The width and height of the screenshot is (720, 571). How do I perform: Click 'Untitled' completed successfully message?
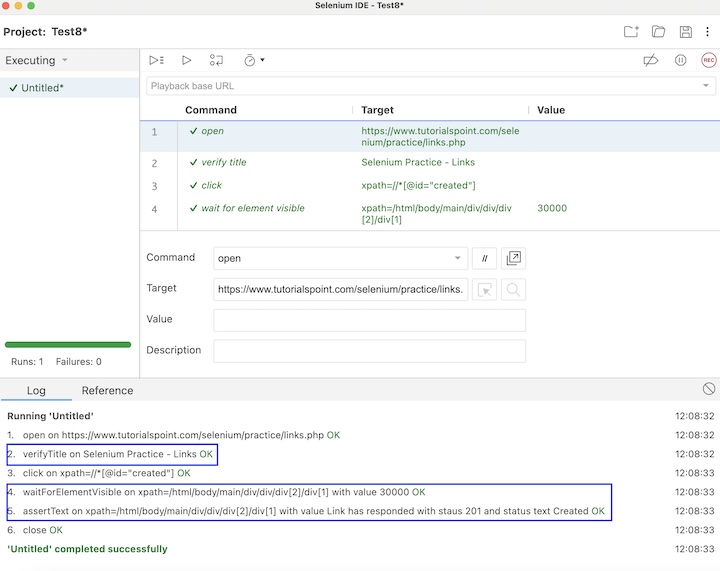point(87,549)
